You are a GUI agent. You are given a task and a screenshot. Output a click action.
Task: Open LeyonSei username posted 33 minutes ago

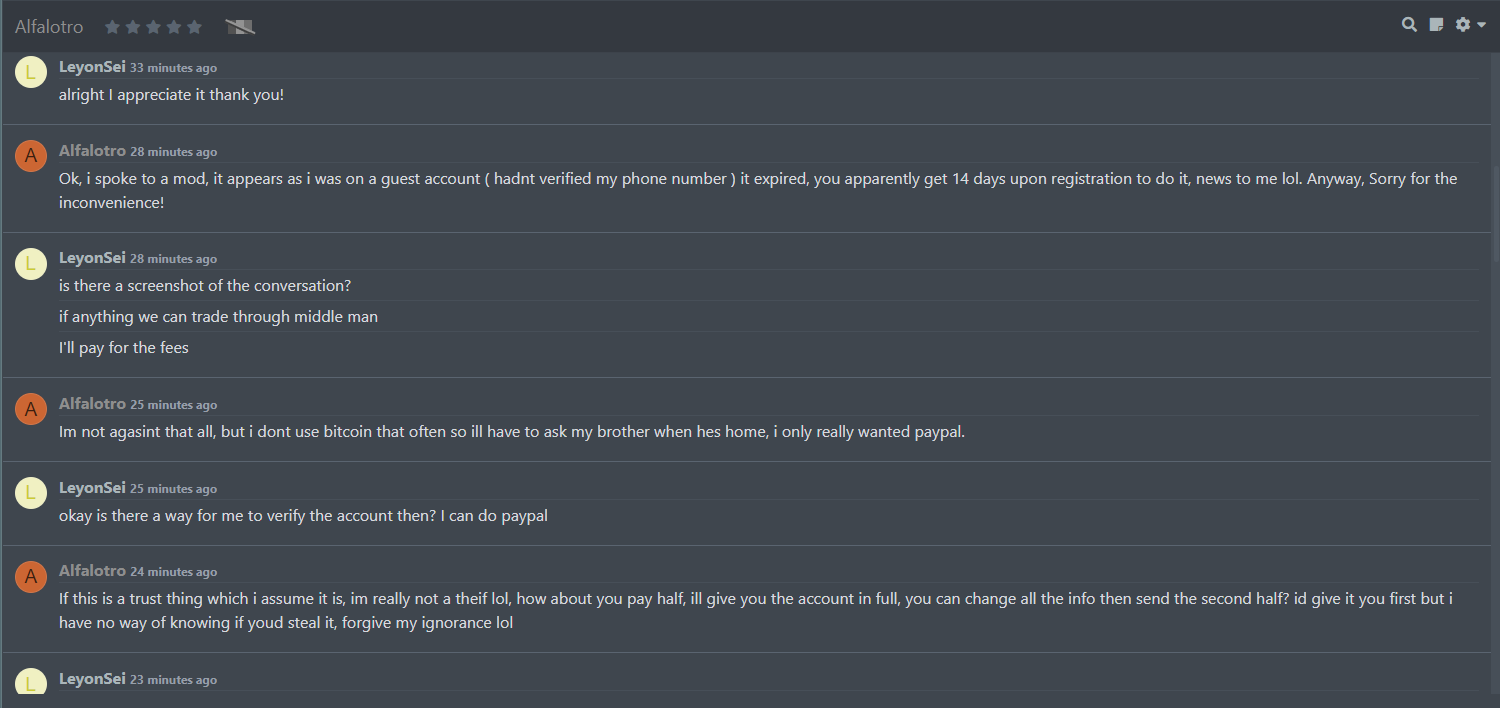pos(92,67)
